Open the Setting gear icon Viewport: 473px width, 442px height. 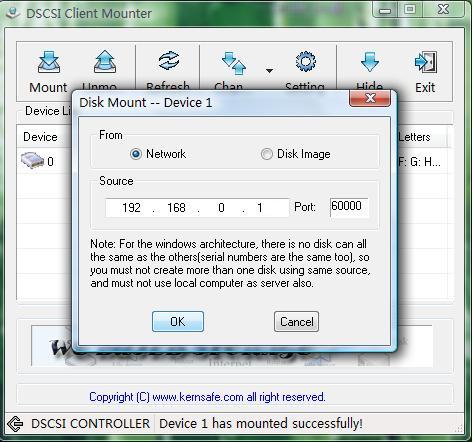[x=305, y=61]
